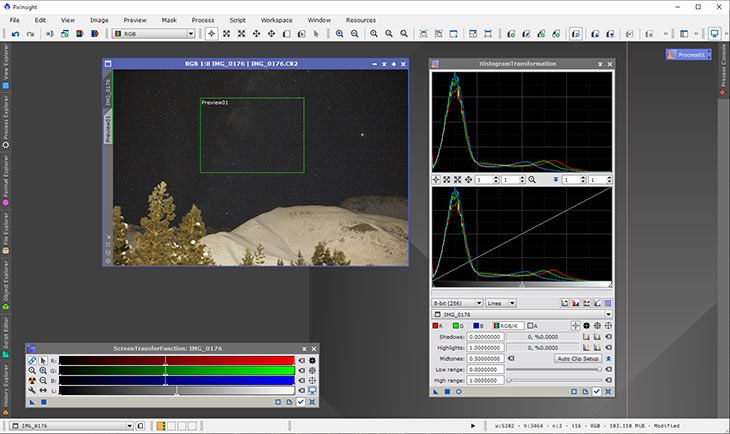
Task: Click the Undo icon in the toolbar
Action: (13, 33)
